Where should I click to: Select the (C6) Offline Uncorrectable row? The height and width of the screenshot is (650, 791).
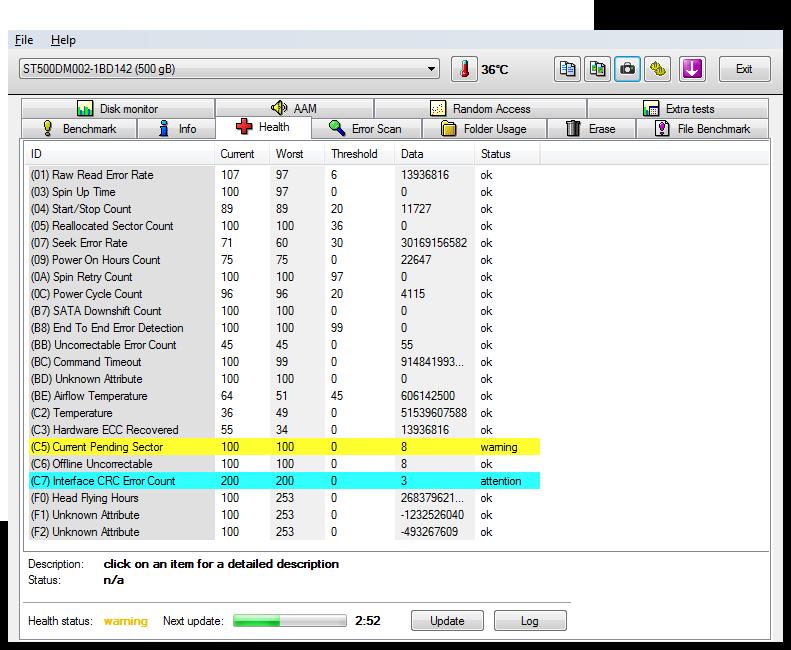tap(285, 464)
